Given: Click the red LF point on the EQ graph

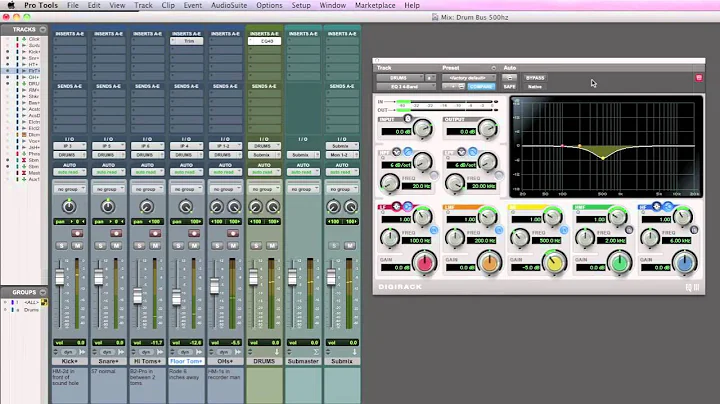Looking at the screenshot, I should tap(562, 146).
